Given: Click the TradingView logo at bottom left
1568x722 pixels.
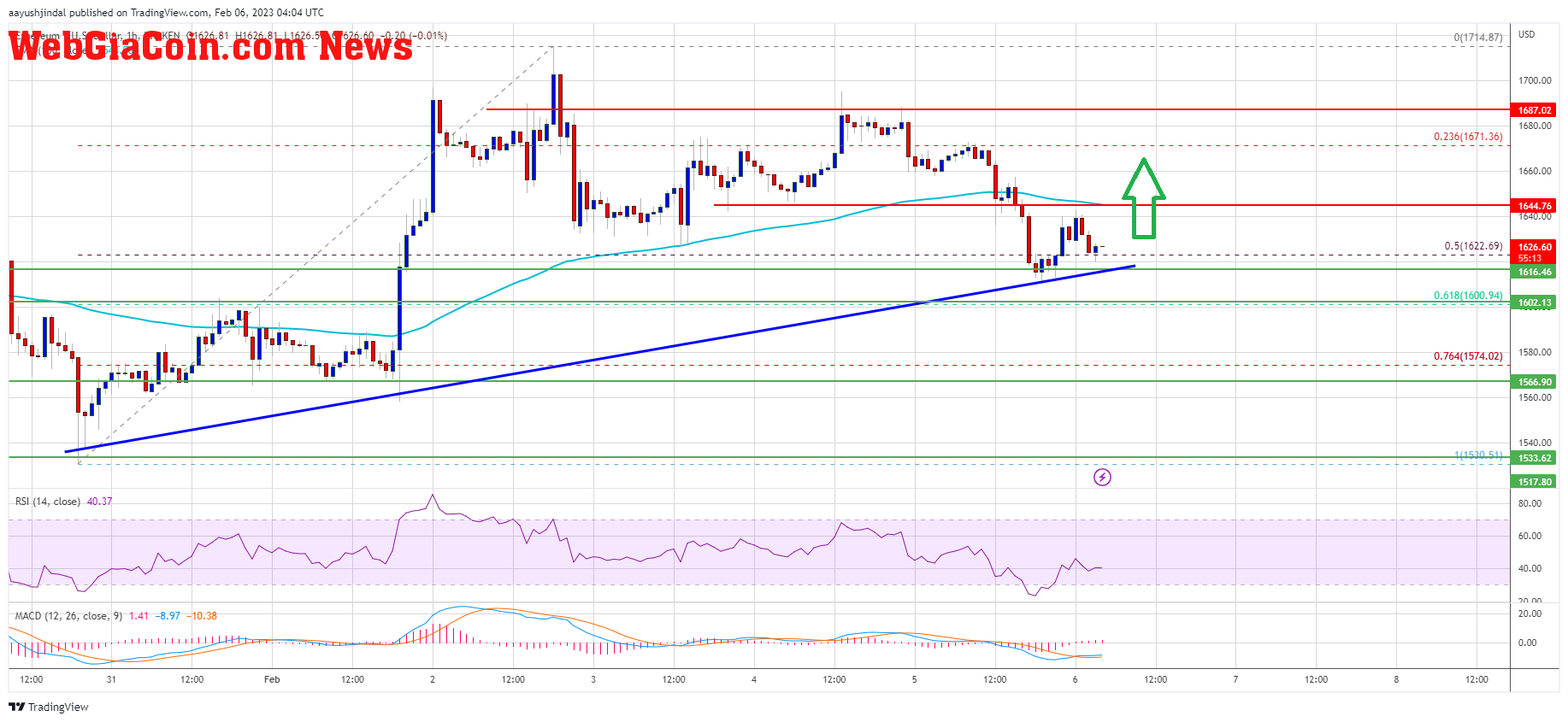Looking at the screenshot, I should click(x=49, y=707).
